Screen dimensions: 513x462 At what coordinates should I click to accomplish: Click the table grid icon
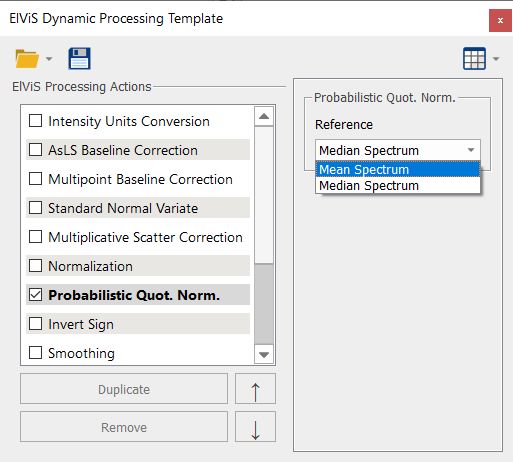474,59
